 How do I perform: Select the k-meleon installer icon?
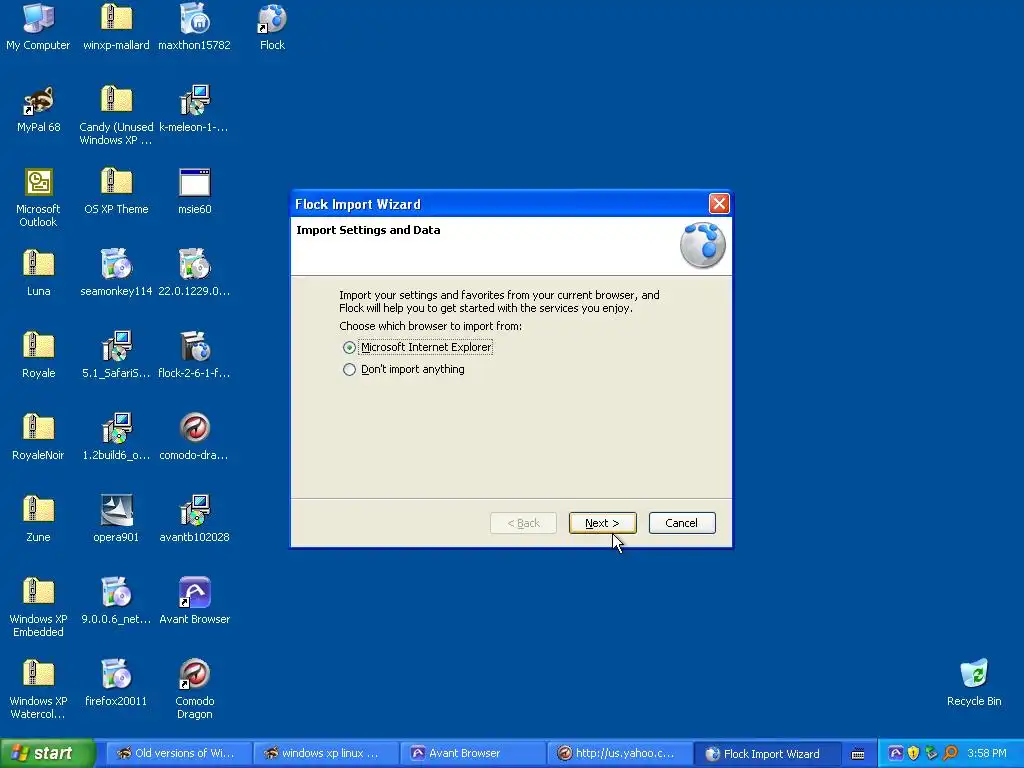[x=195, y=109]
